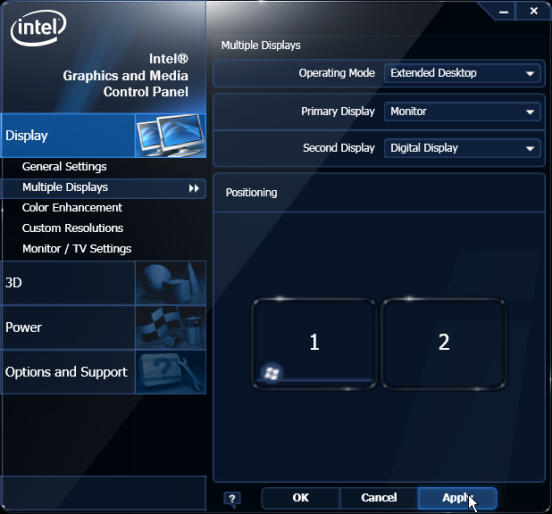The height and width of the screenshot is (514, 552).
Task: Minimize the control panel window
Action: coord(504,12)
